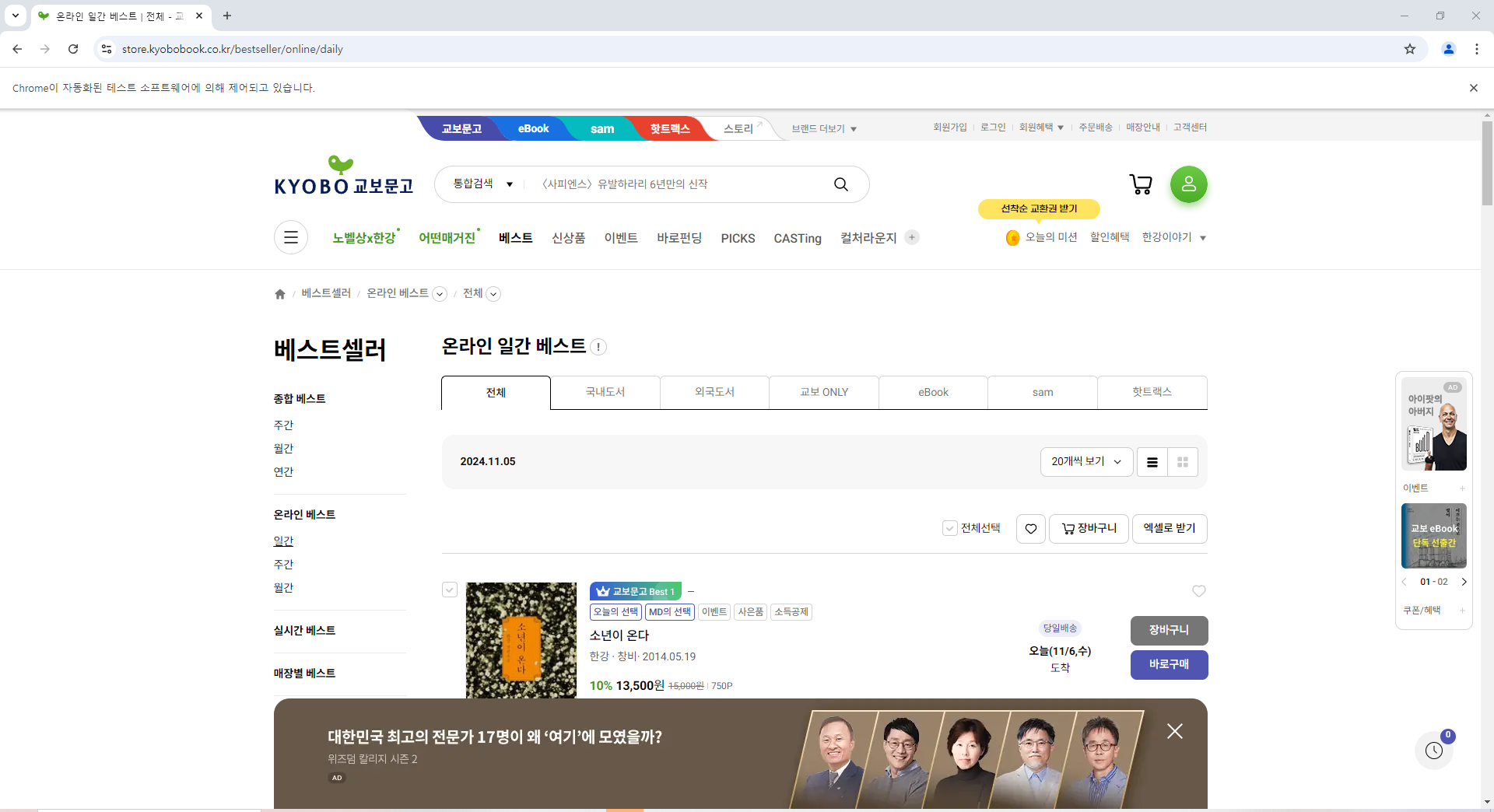1494x812 pixels.
Task: Expand 회원혜택 dropdown
Action: [1041, 128]
